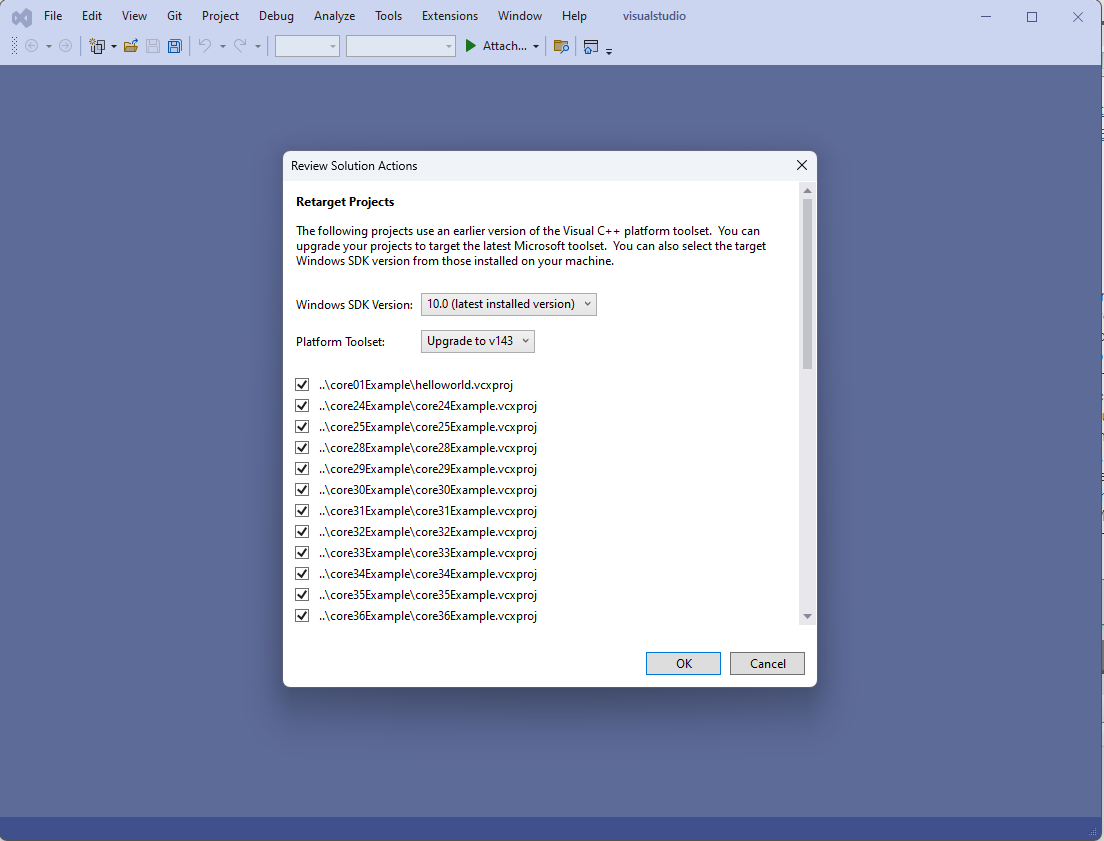This screenshot has height=841, width=1104.
Task: Click the New Project toolbar icon
Action: tap(97, 46)
